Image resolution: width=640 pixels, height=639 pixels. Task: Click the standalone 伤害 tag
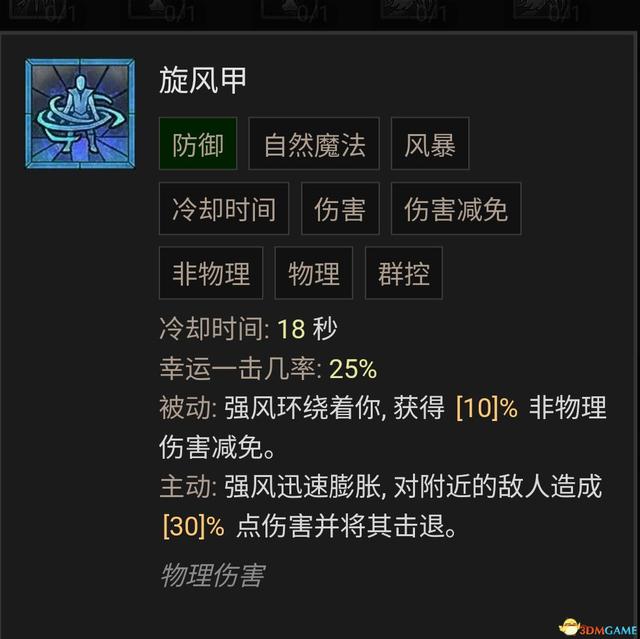[340, 209]
